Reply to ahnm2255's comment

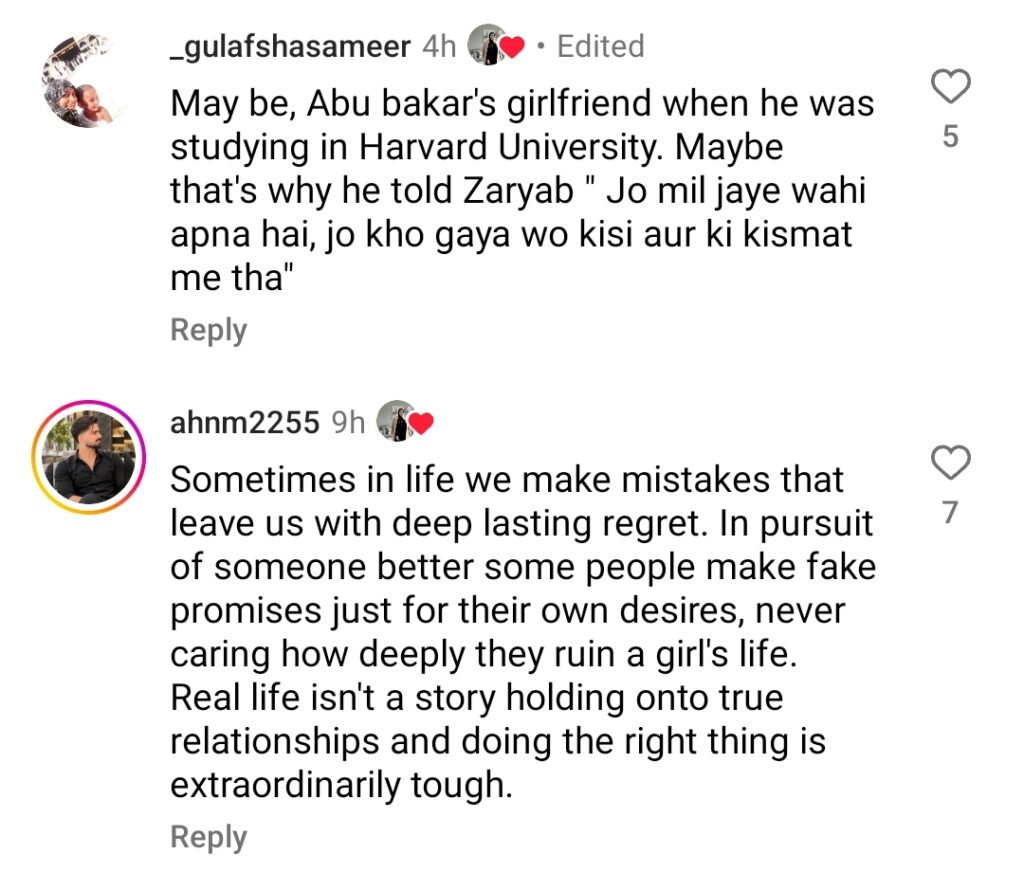[208, 837]
